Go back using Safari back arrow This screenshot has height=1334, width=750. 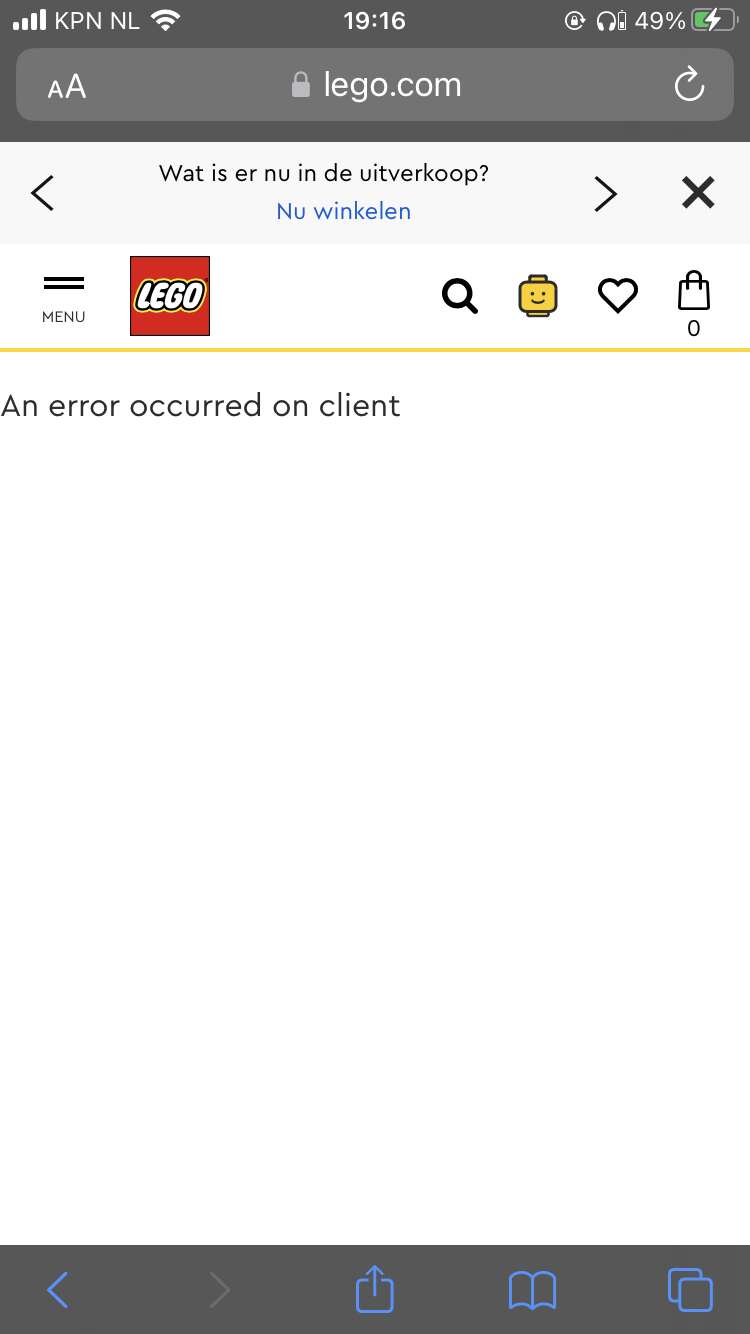[58, 1290]
